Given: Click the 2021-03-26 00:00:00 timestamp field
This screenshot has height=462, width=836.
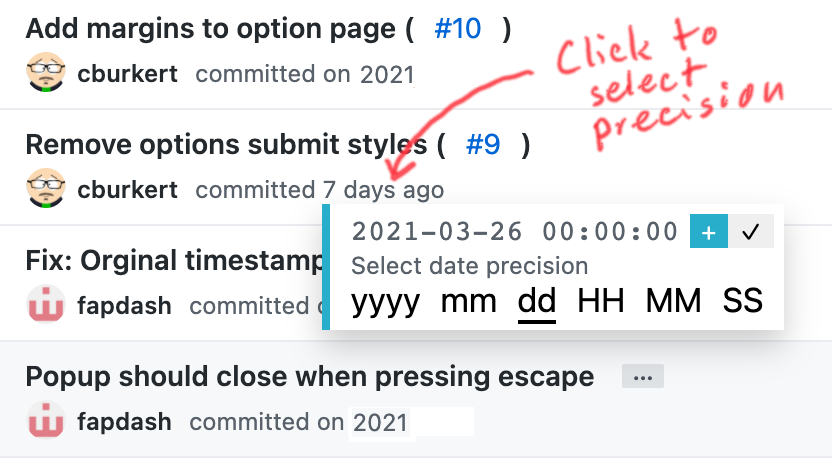Looking at the screenshot, I should [x=515, y=232].
